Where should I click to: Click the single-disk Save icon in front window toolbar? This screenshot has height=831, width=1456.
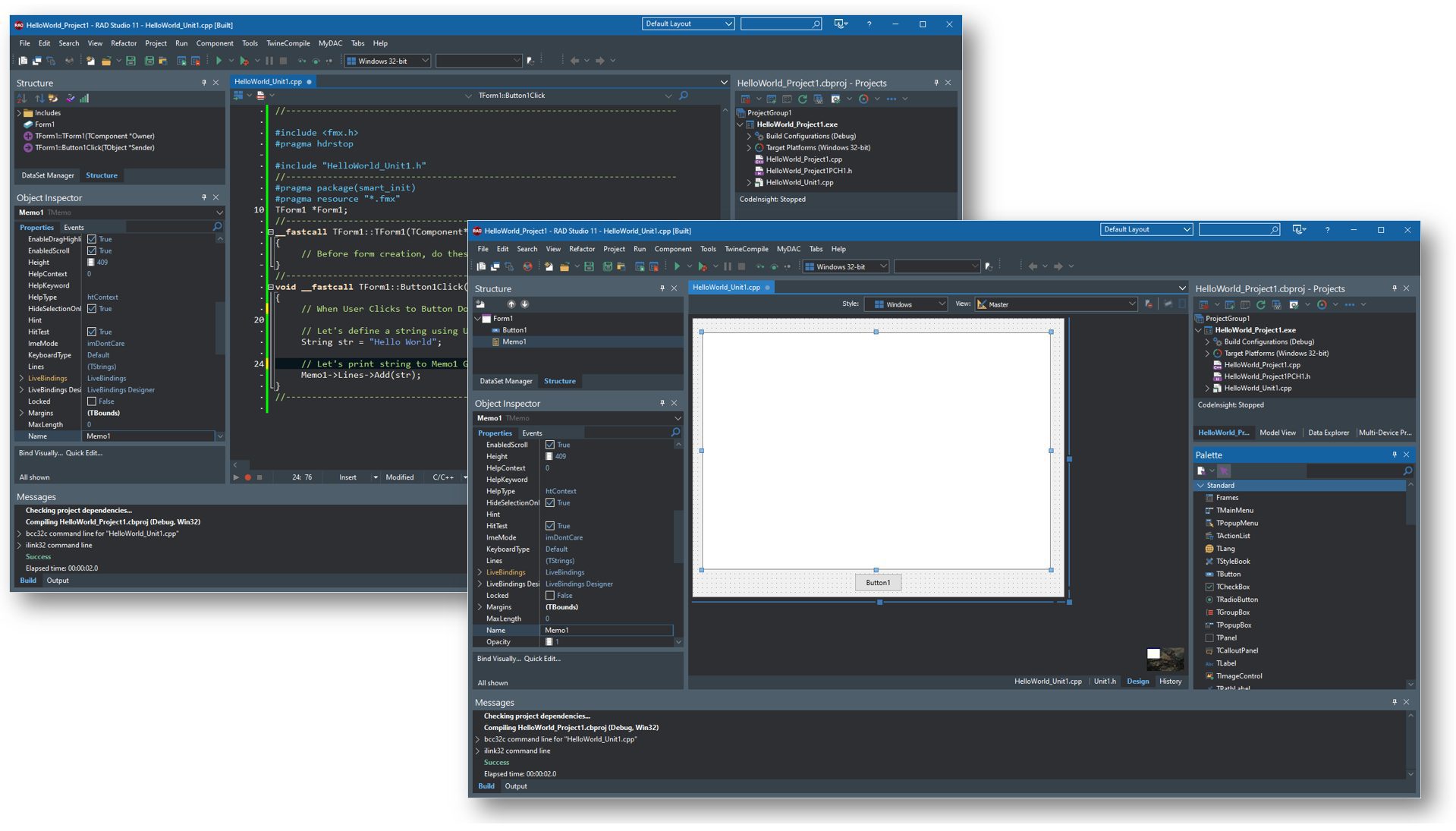click(x=589, y=266)
